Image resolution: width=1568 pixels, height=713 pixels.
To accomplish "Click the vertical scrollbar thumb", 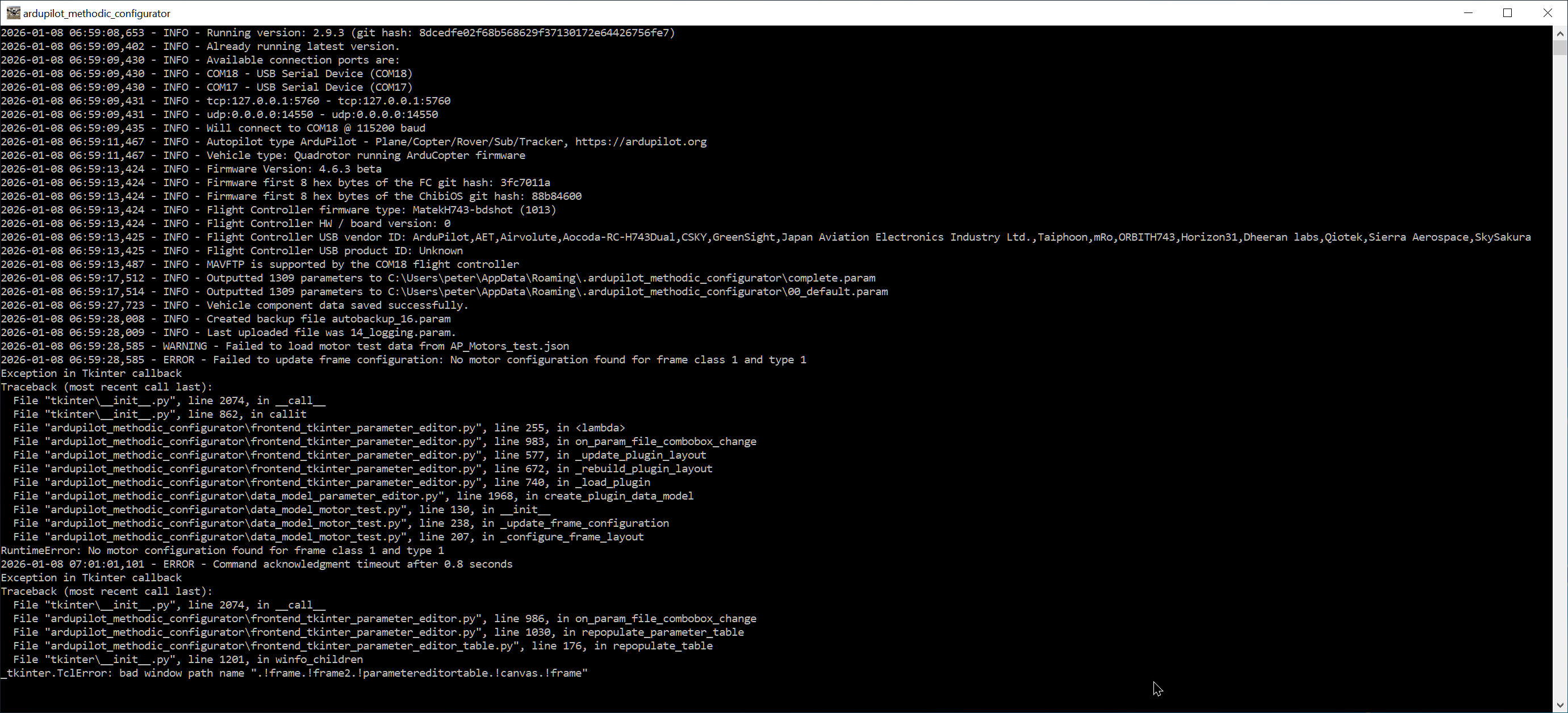I will (1559, 48).
